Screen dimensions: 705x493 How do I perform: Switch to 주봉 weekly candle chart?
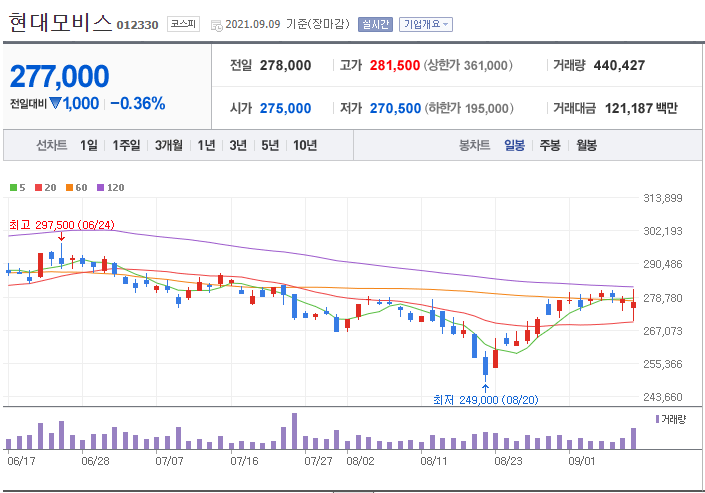(x=550, y=145)
